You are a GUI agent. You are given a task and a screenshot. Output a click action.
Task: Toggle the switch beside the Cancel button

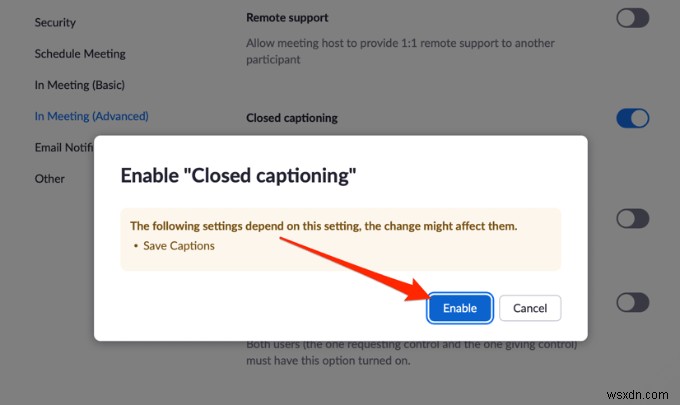(x=632, y=301)
